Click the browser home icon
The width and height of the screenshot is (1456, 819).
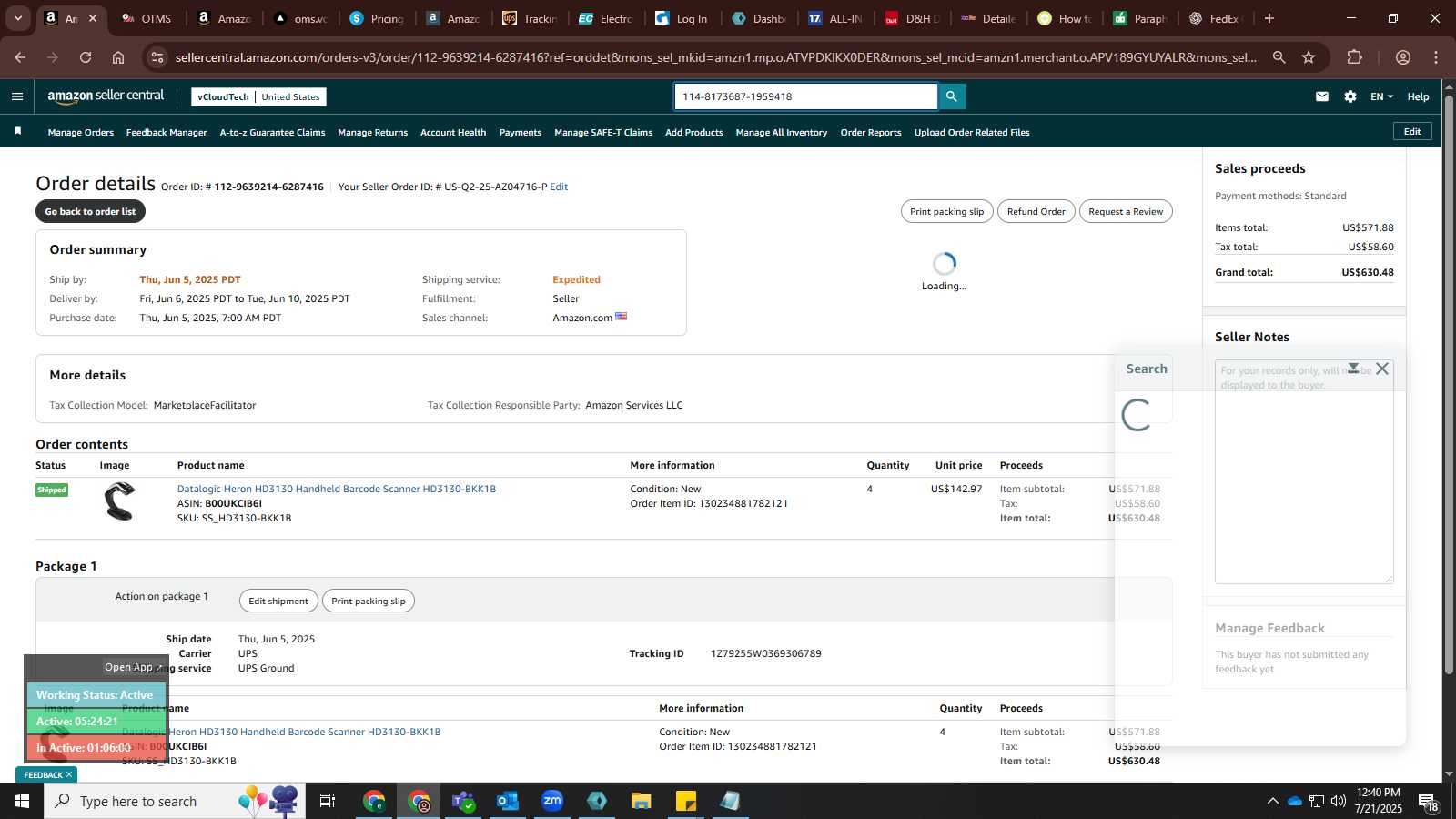click(x=118, y=57)
